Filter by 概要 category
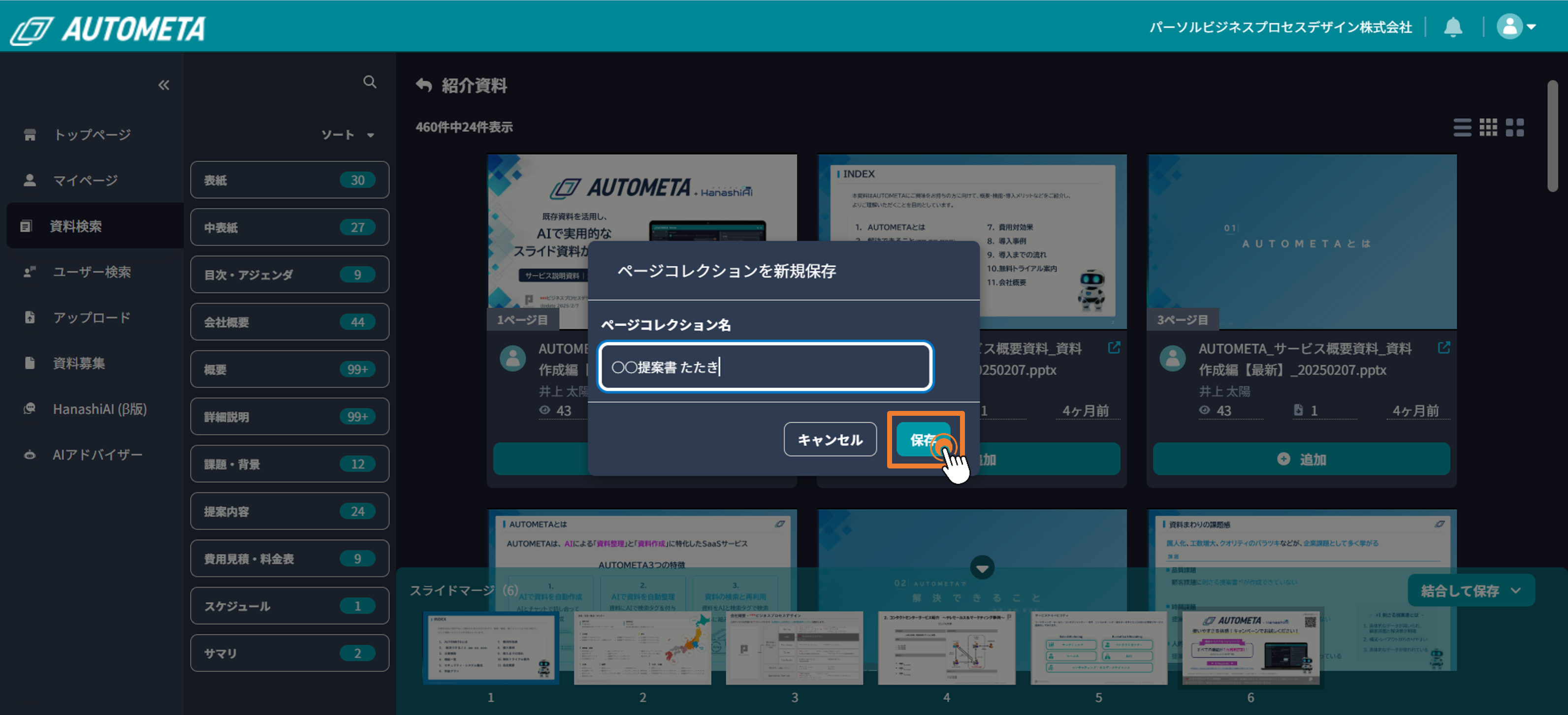This screenshot has height=715, width=1568. tap(289, 370)
